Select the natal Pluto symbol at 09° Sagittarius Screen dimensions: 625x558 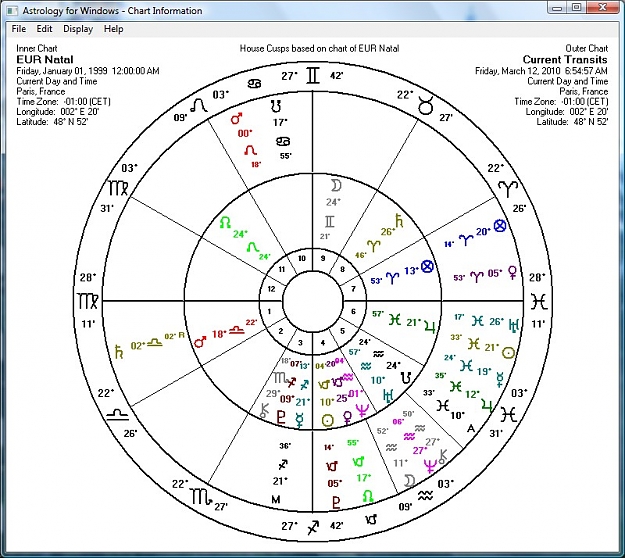click(x=281, y=417)
